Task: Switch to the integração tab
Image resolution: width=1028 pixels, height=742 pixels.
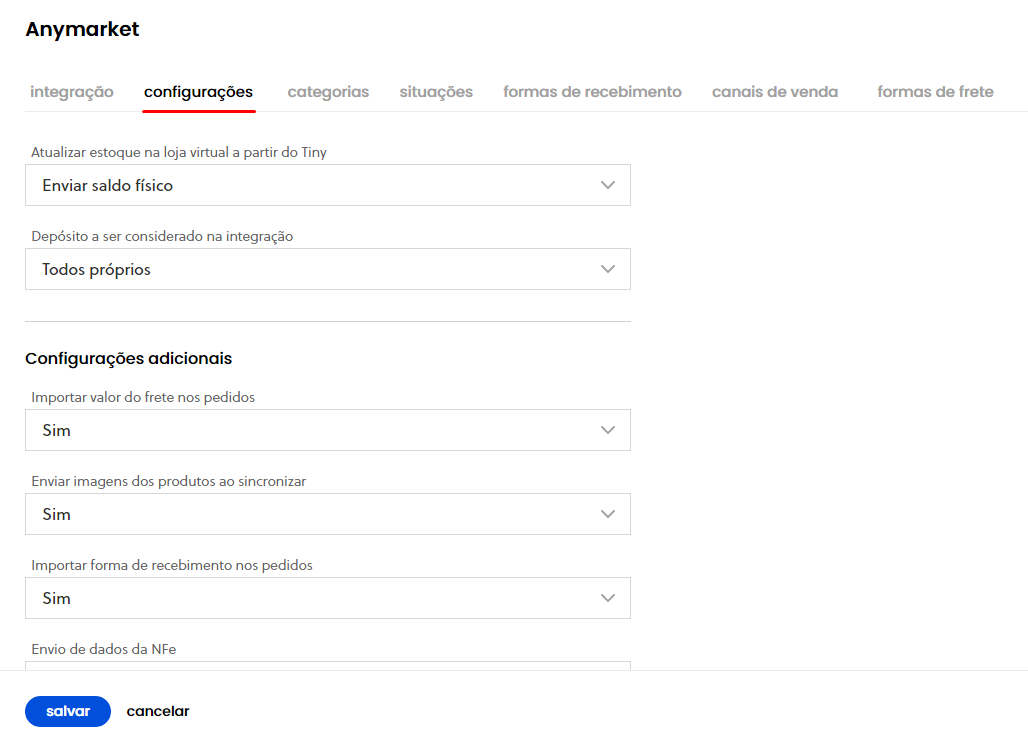Action: [x=71, y=92]
